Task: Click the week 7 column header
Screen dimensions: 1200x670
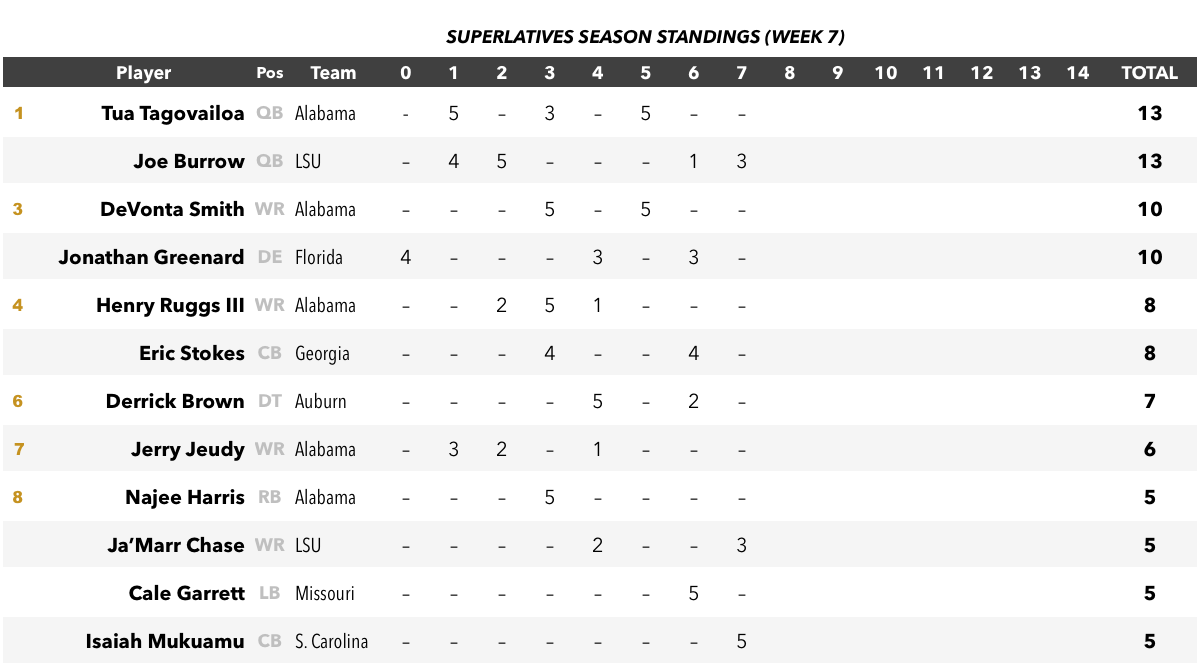Action: [741, 73]
